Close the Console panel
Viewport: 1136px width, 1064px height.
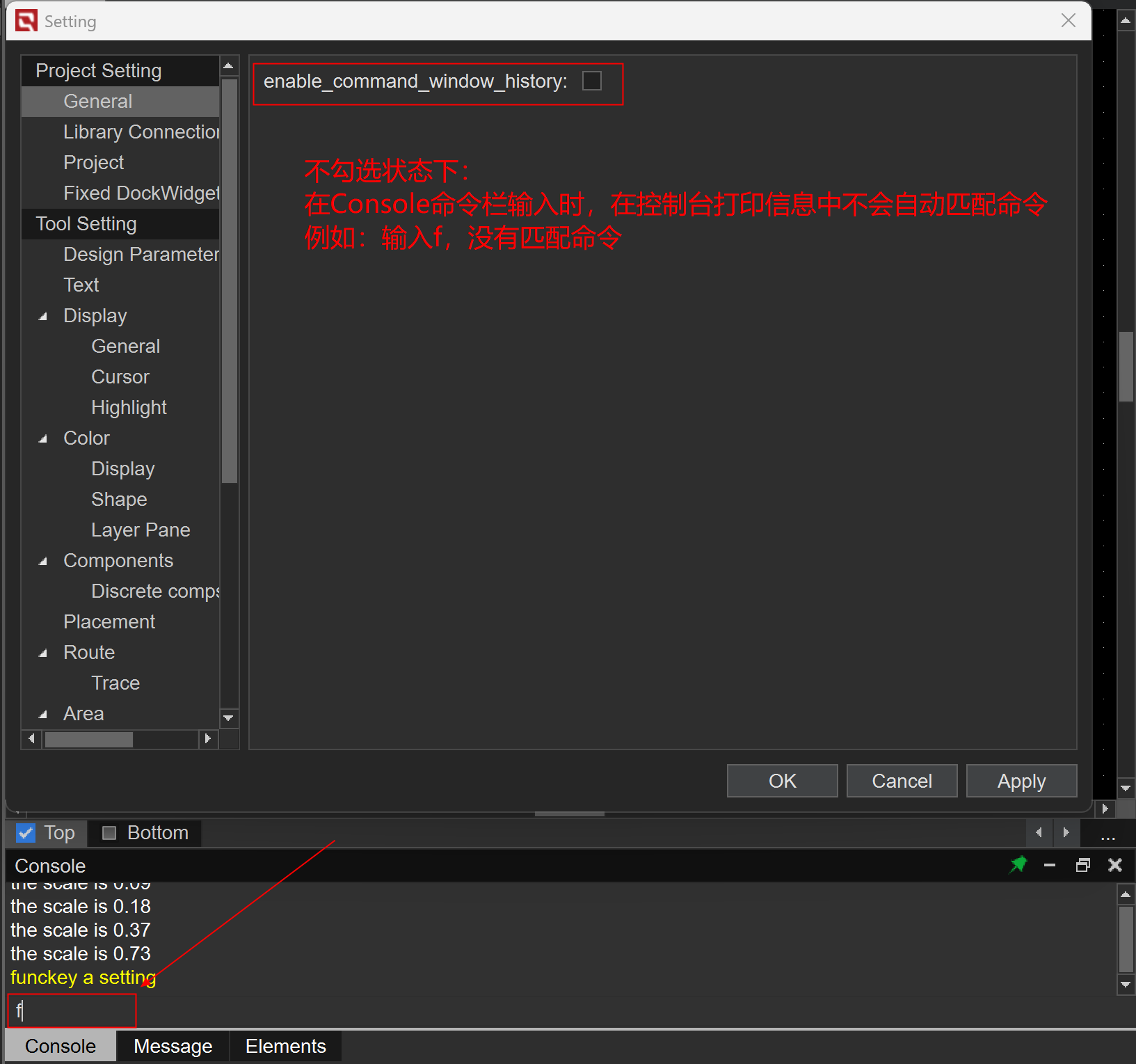point(1115,865)
